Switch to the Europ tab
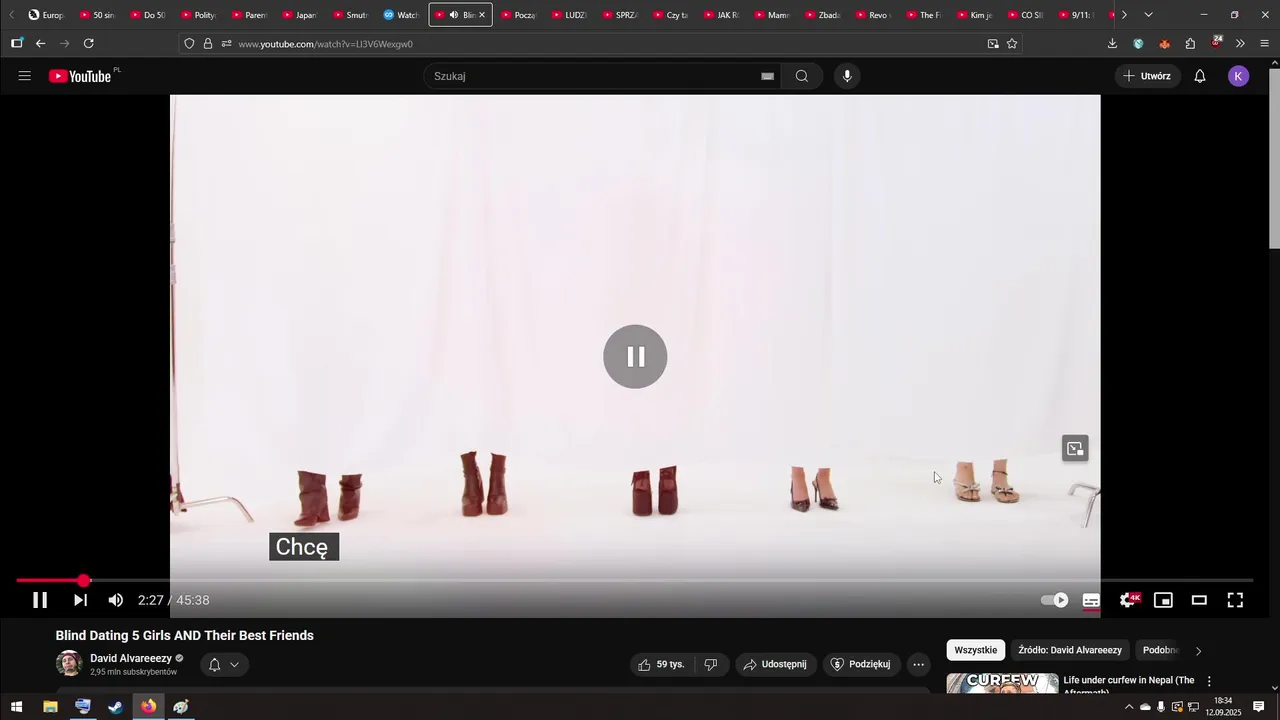 [x=45, y=15]
